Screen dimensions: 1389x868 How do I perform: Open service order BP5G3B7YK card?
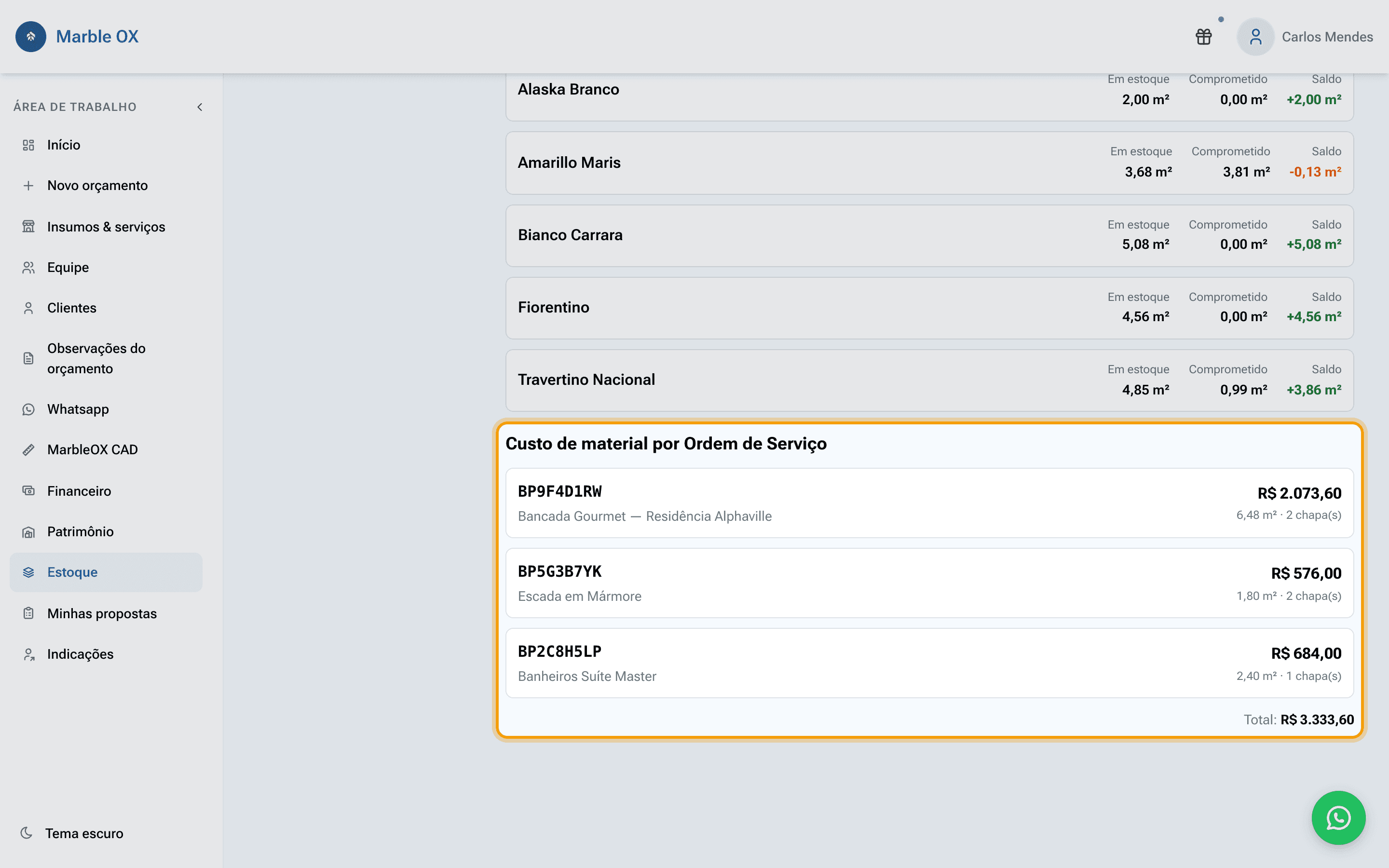pyautogui.click(x=929, y=583)
